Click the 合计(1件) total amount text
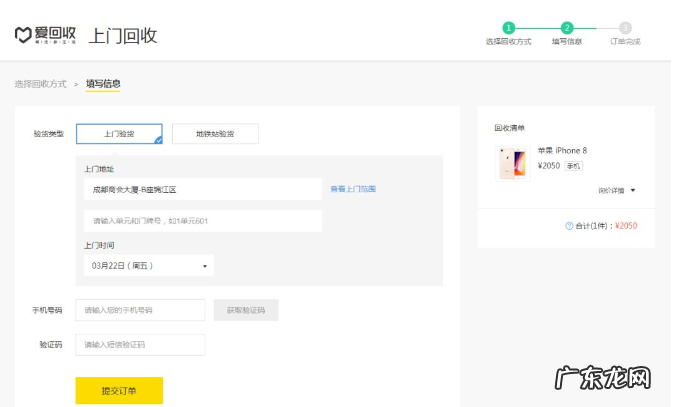The width and height of the screenshot is (689, 407). 606,226
